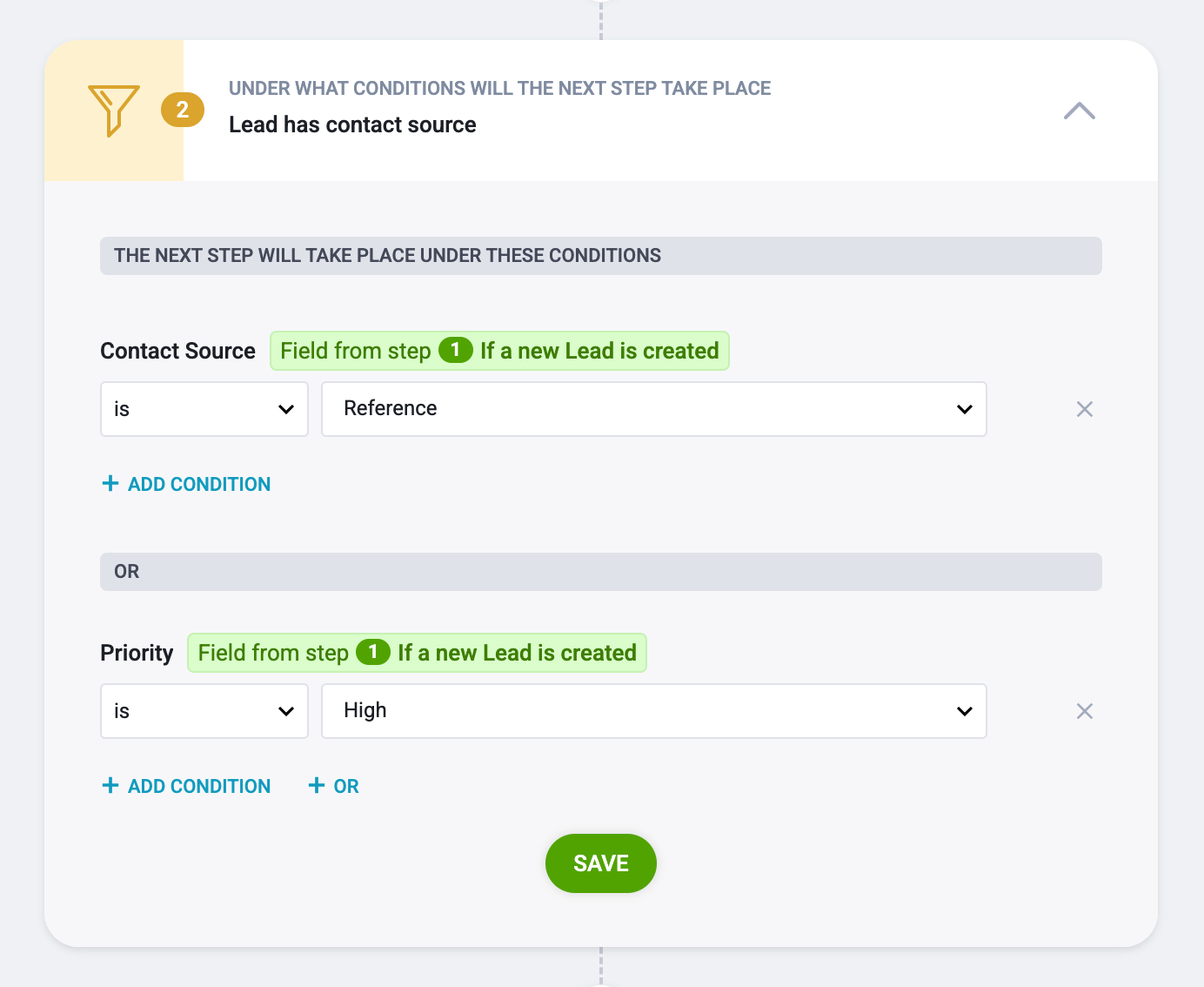This screenshot has height=987, width=1204.
Task: Add condition under Priority group
Action: pyautogui.click(x=186, y=786)
